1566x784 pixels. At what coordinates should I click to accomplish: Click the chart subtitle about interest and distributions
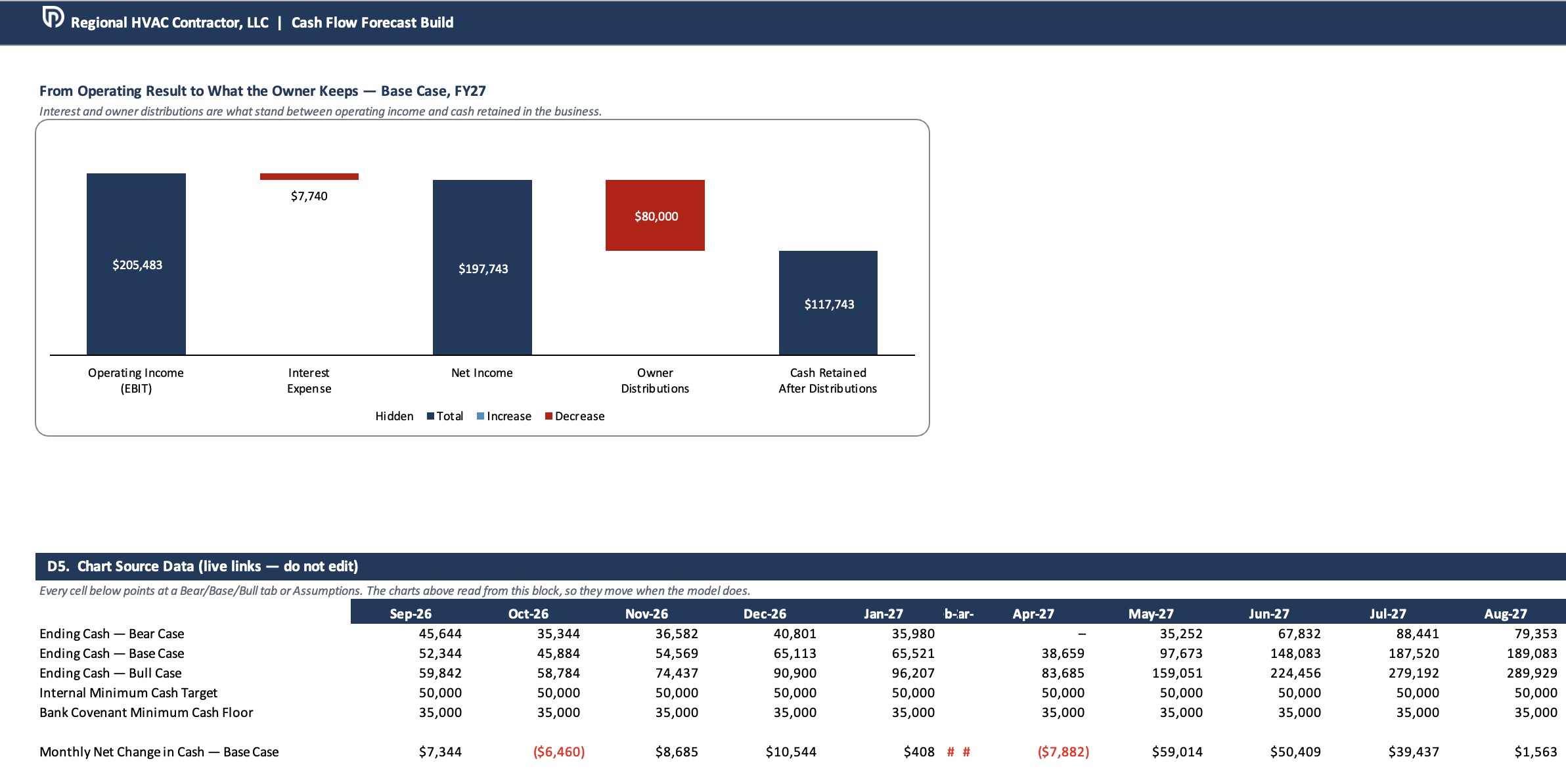pyautogui.click(x=320, y=112)
